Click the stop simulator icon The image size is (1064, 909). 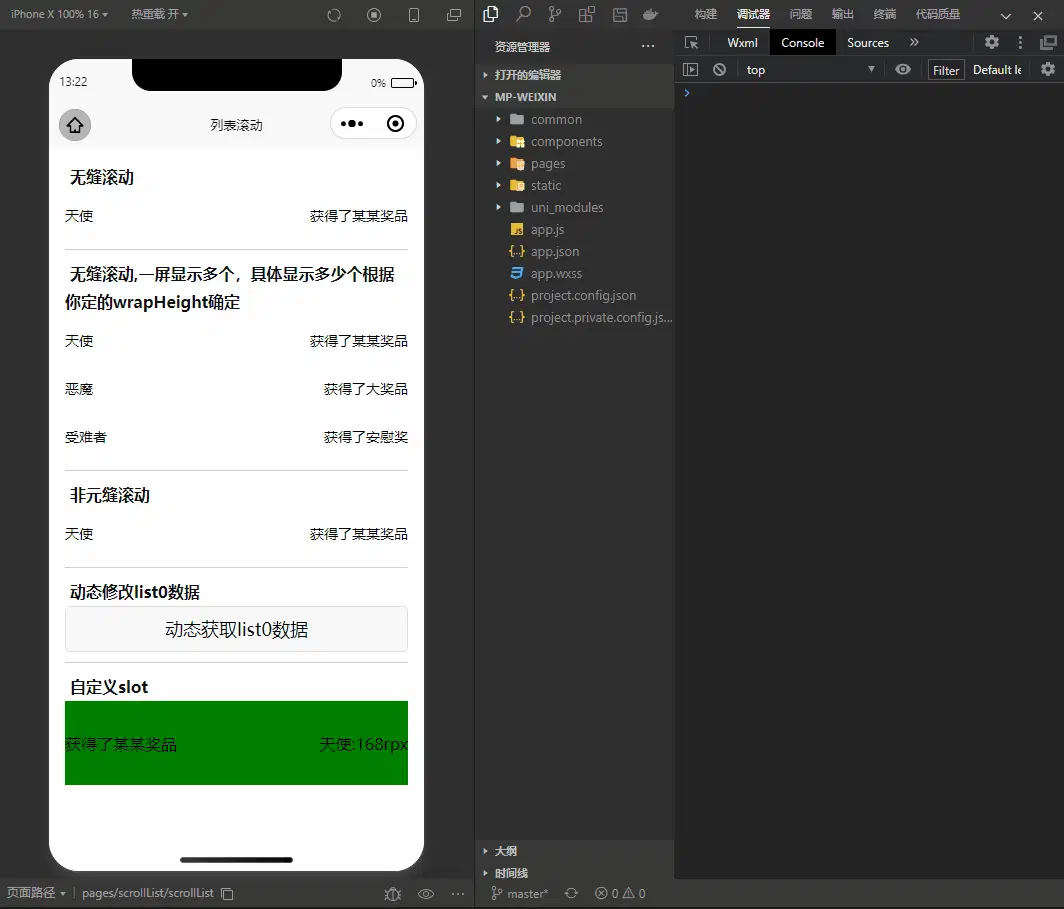click(374, 15)
